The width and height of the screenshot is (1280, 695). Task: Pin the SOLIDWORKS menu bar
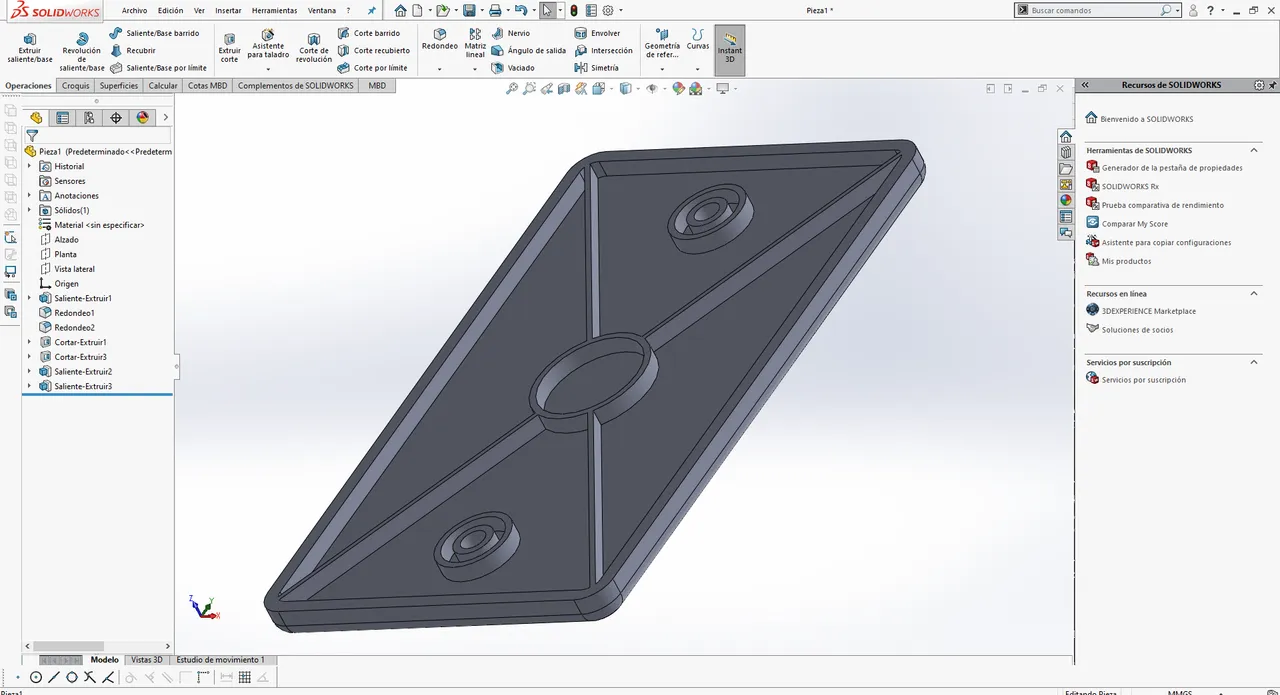click(x=372, y=10)
